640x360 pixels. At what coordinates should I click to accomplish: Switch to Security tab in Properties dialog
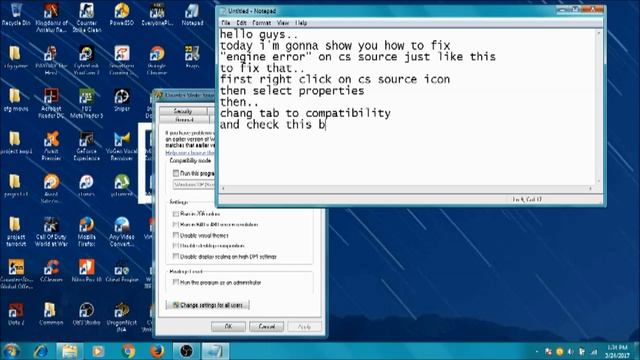click(183, 111)
